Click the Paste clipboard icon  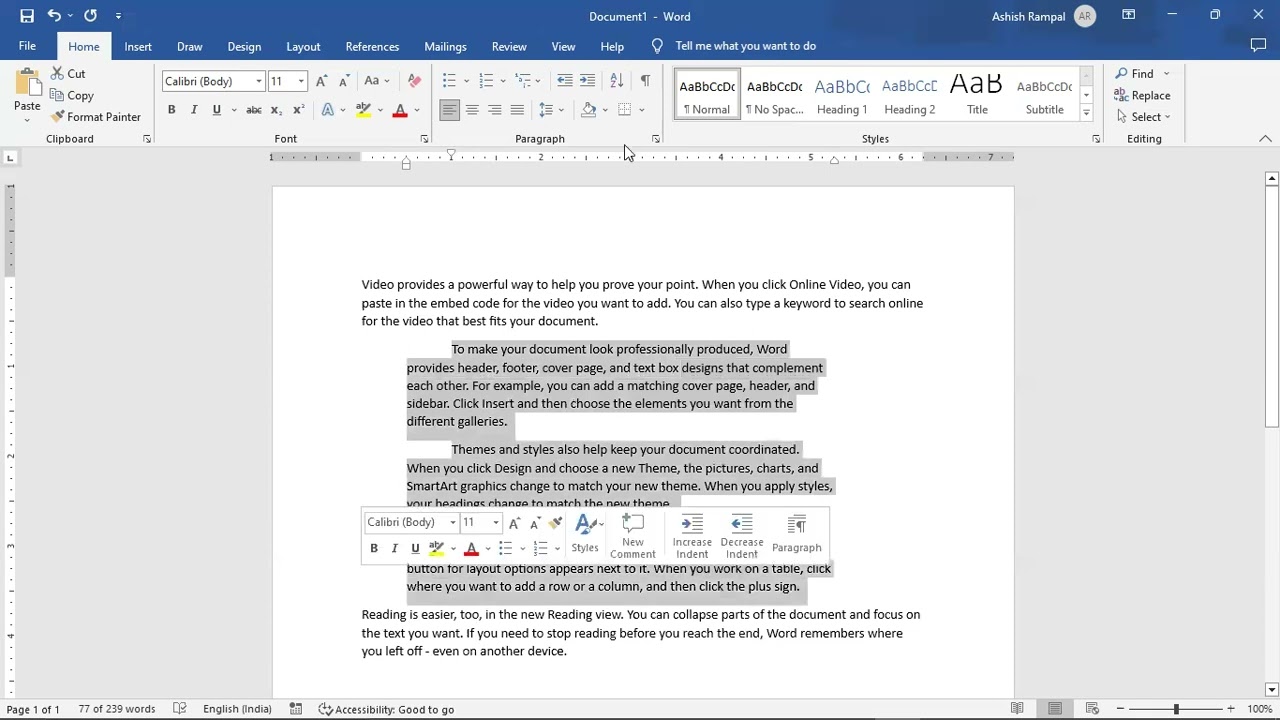pos(27,82)
